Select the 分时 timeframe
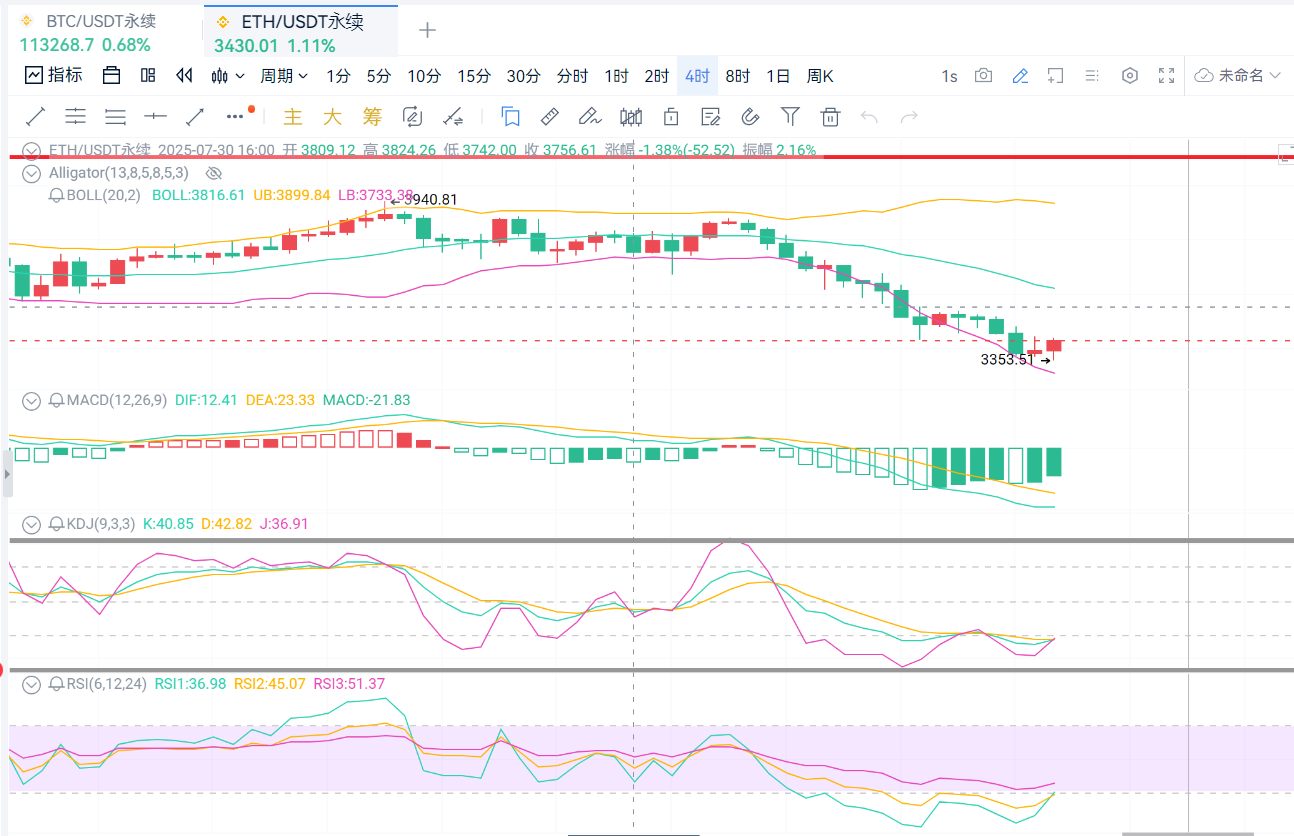 tap(572, 76)
